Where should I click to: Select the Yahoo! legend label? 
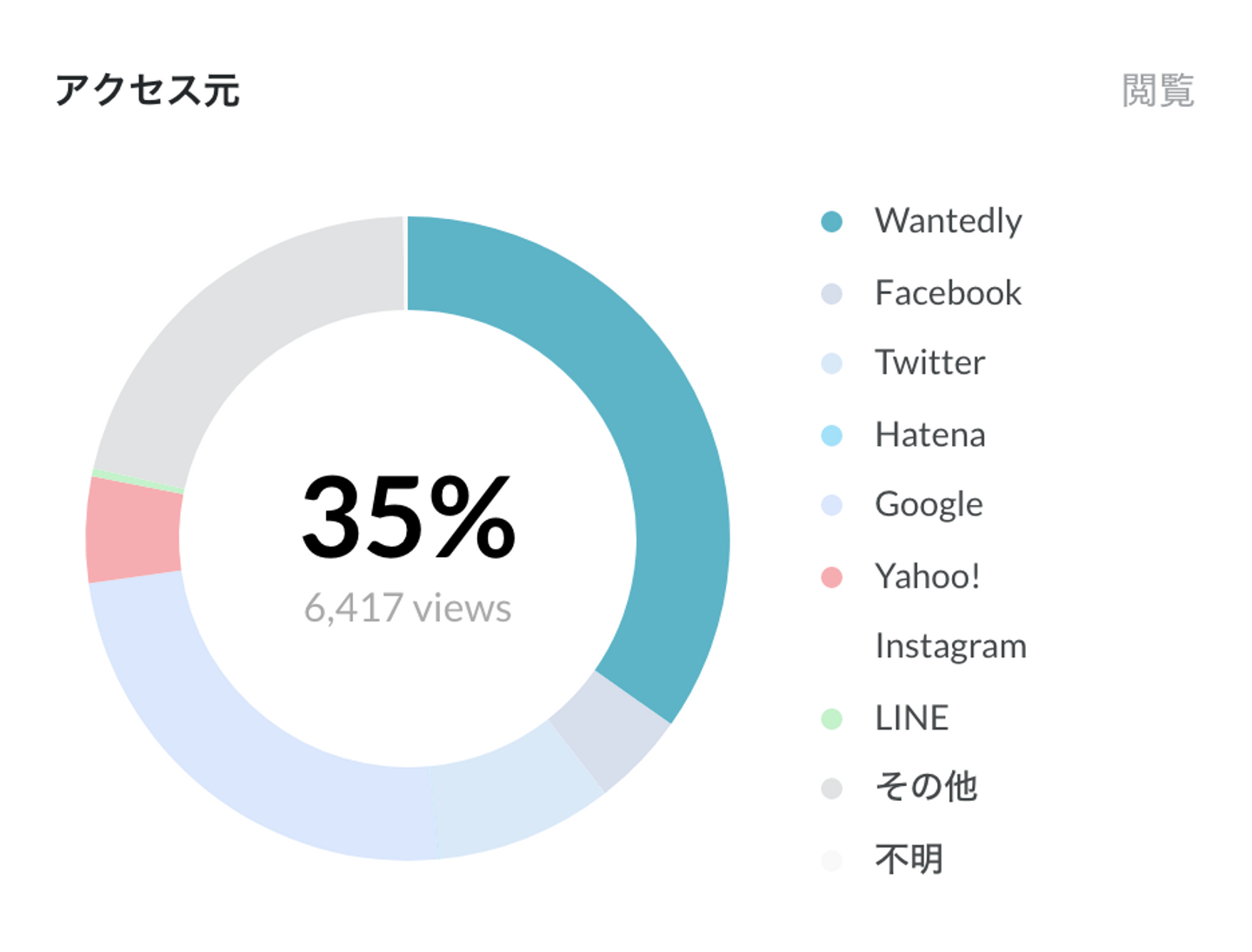click(927, 576)
